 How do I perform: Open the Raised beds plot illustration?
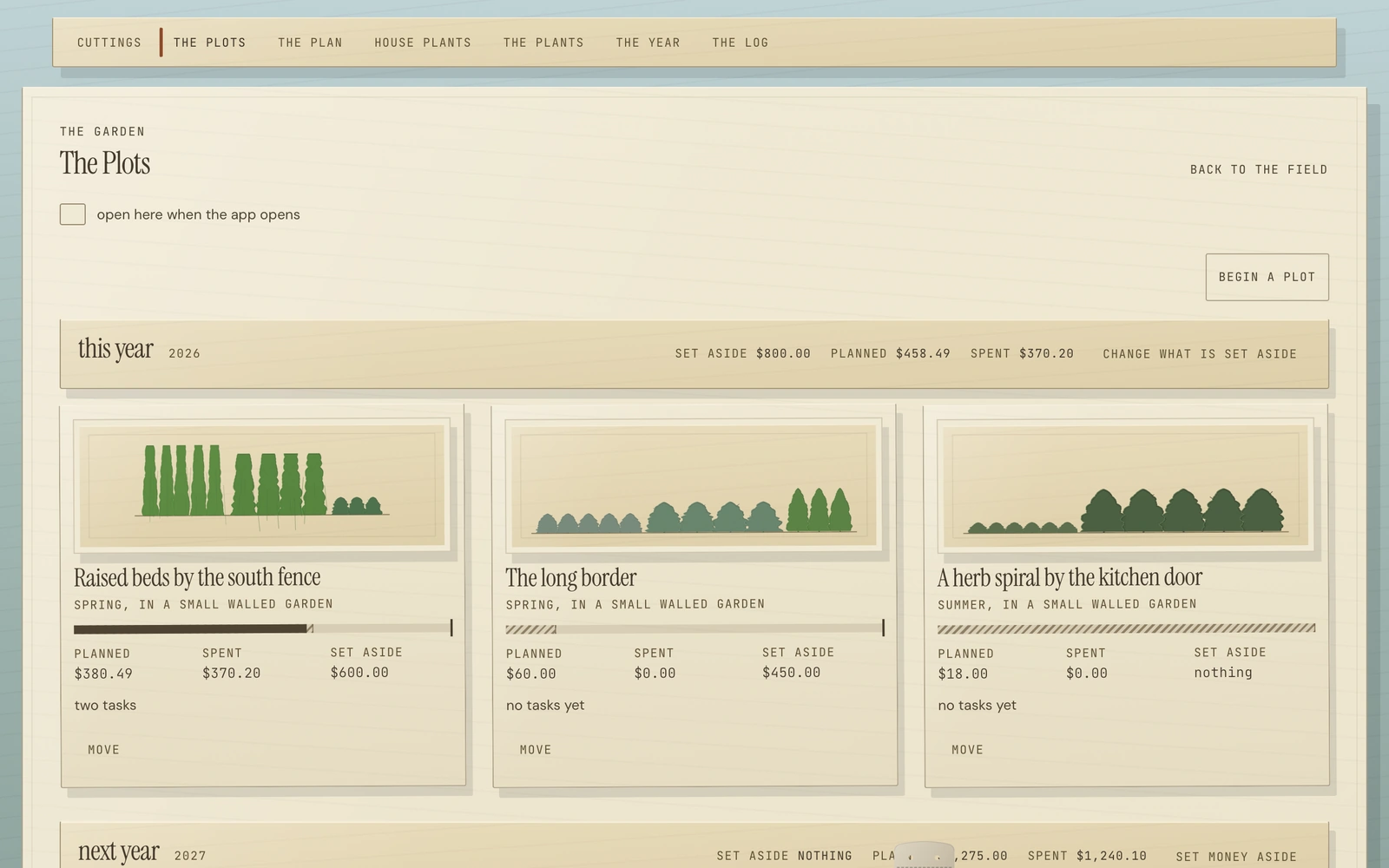click(x=262, y=486)
